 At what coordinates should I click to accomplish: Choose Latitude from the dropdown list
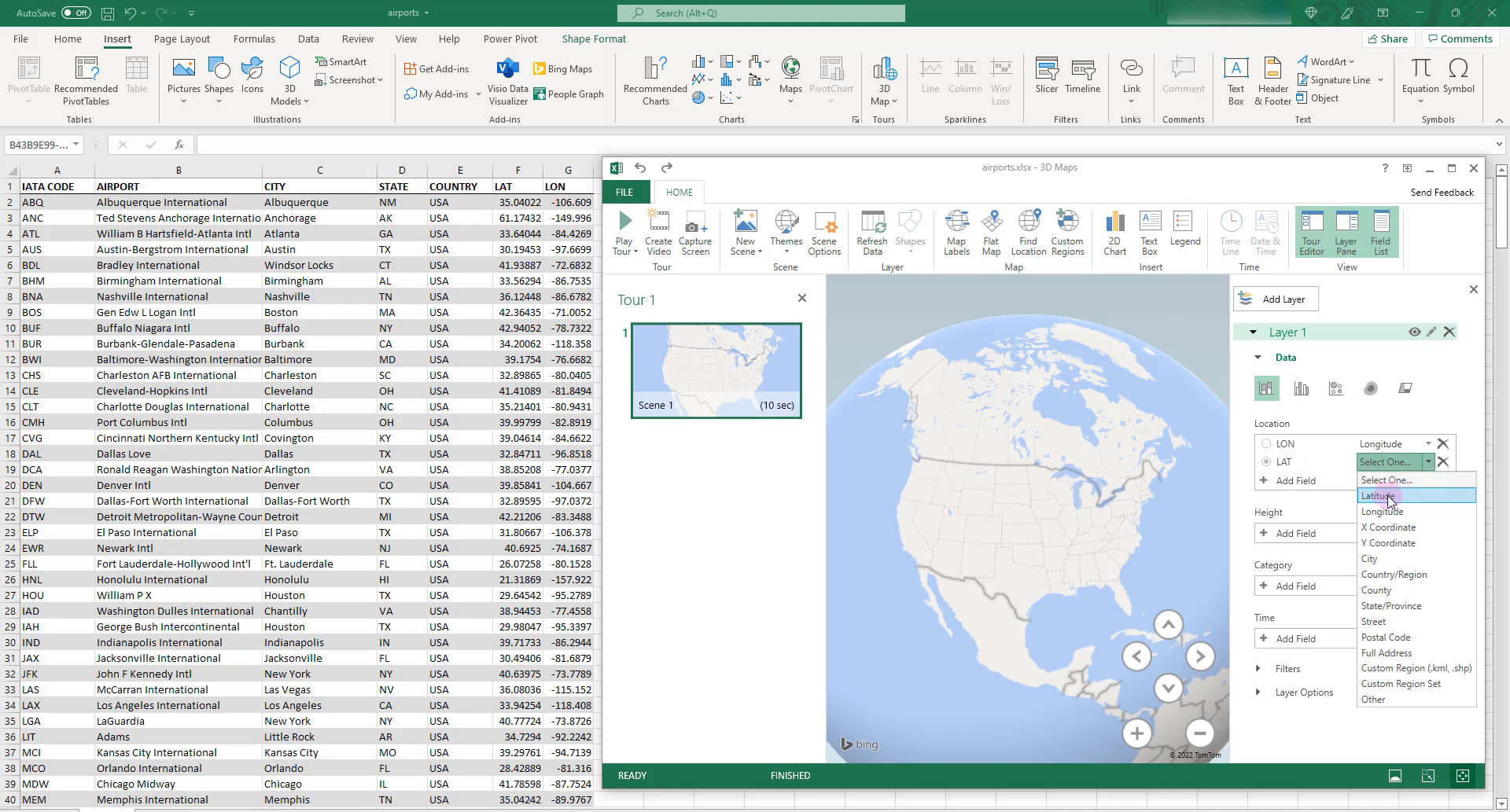1417,495
